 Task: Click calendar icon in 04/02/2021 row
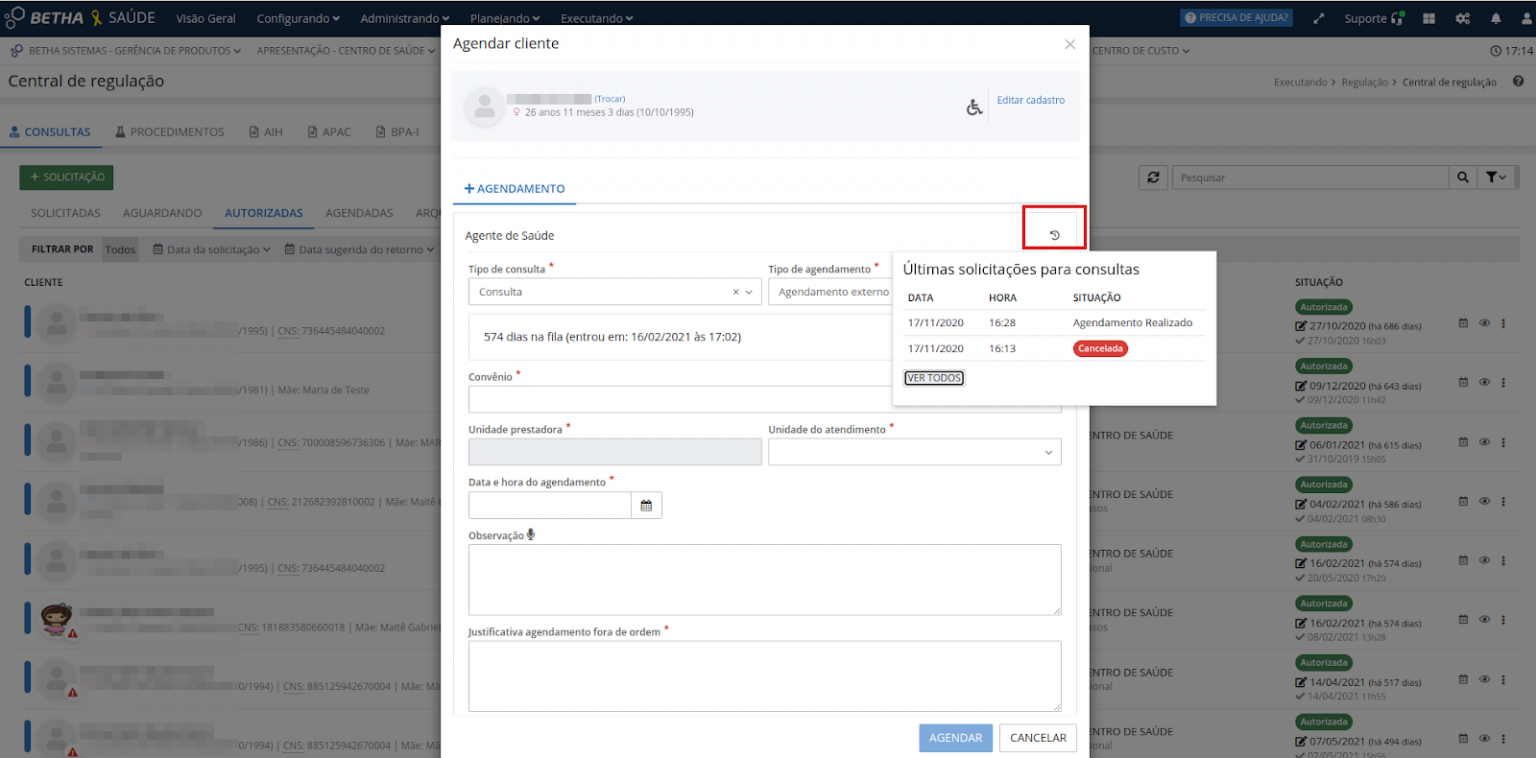[x=1464, y=501]
